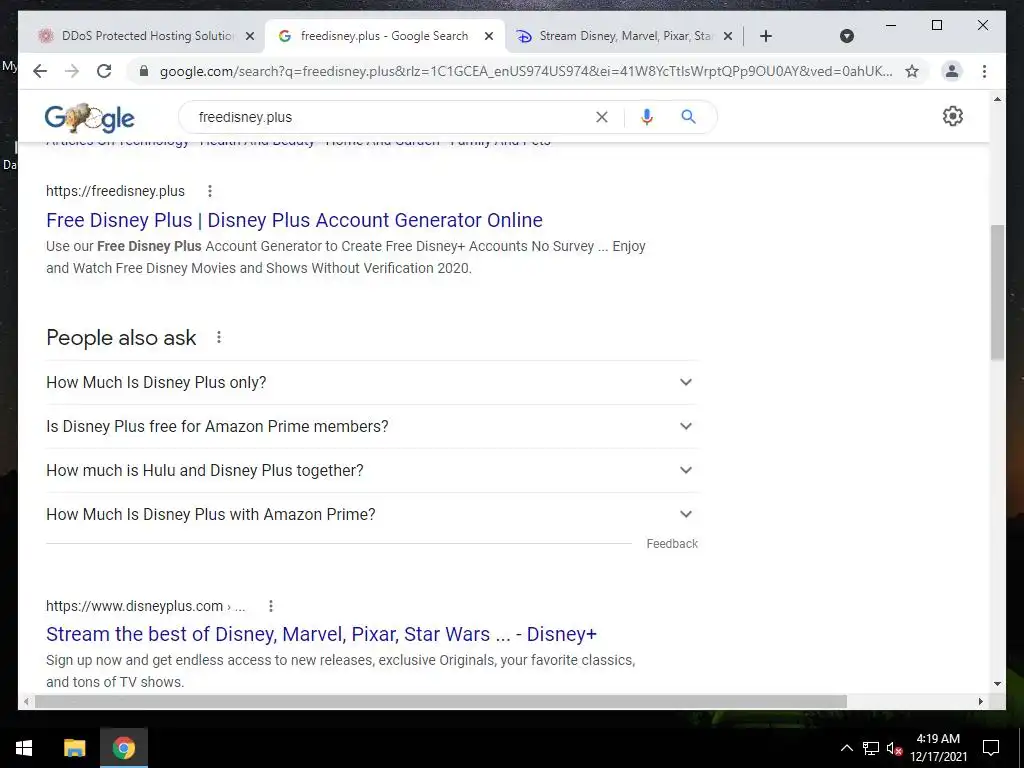Screen dimensions: 1024x768
Task: Close the Stream Disney, Marvel tab
Action: pyautogui.click(x=728, y=36)
